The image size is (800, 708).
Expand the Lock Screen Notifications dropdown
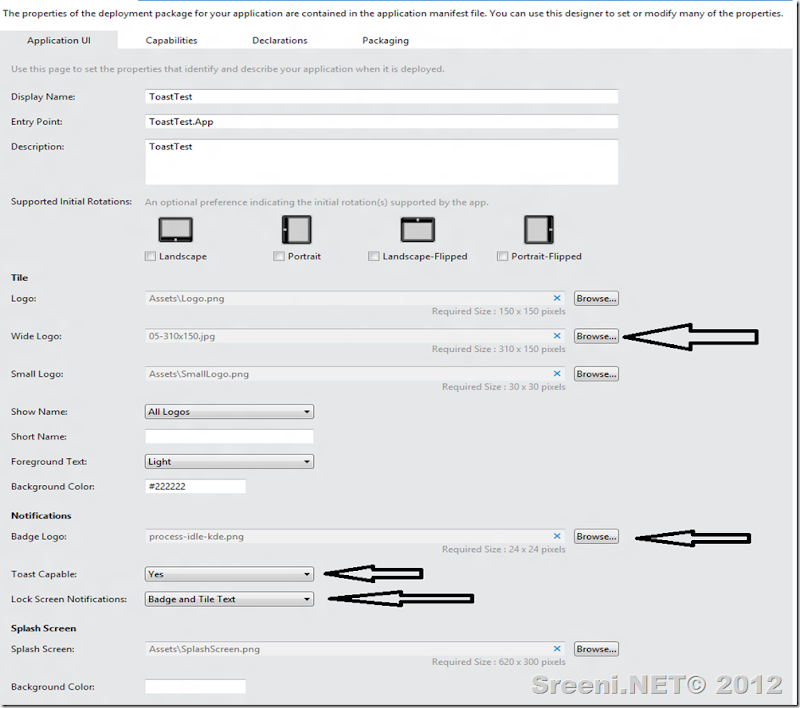[229, 599]
